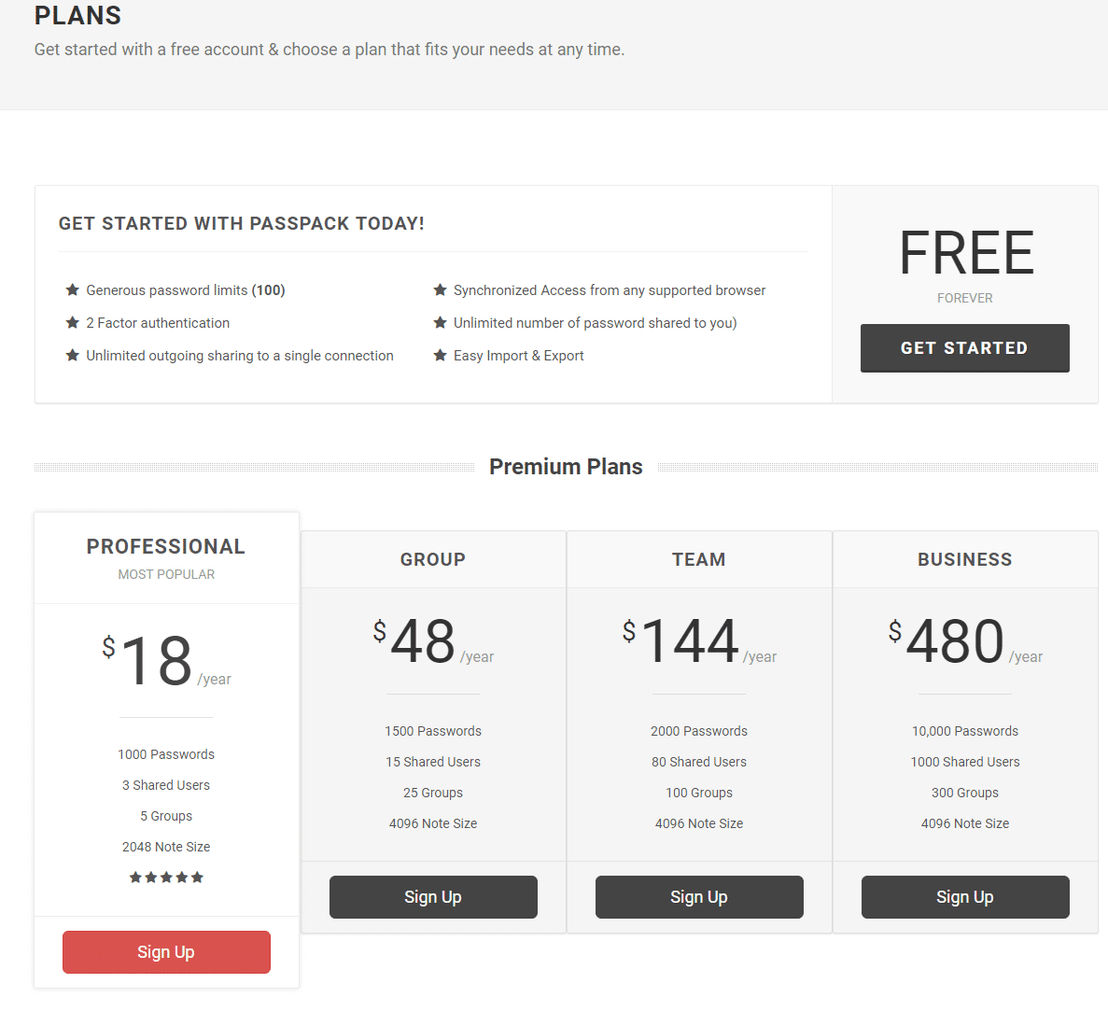Click GET STARTED WITH PASSPACK TODAY! heading
1108x1027 pixels.
[x=242, y=223]
